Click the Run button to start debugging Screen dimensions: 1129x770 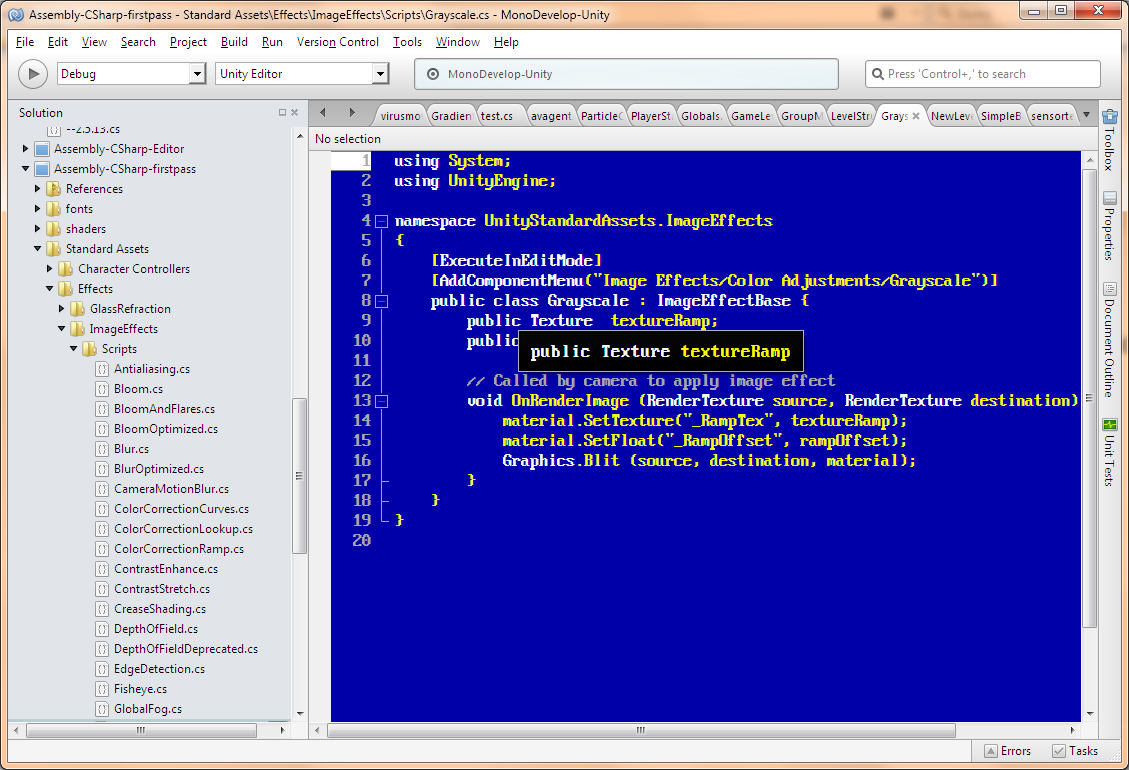click(32, 73)
